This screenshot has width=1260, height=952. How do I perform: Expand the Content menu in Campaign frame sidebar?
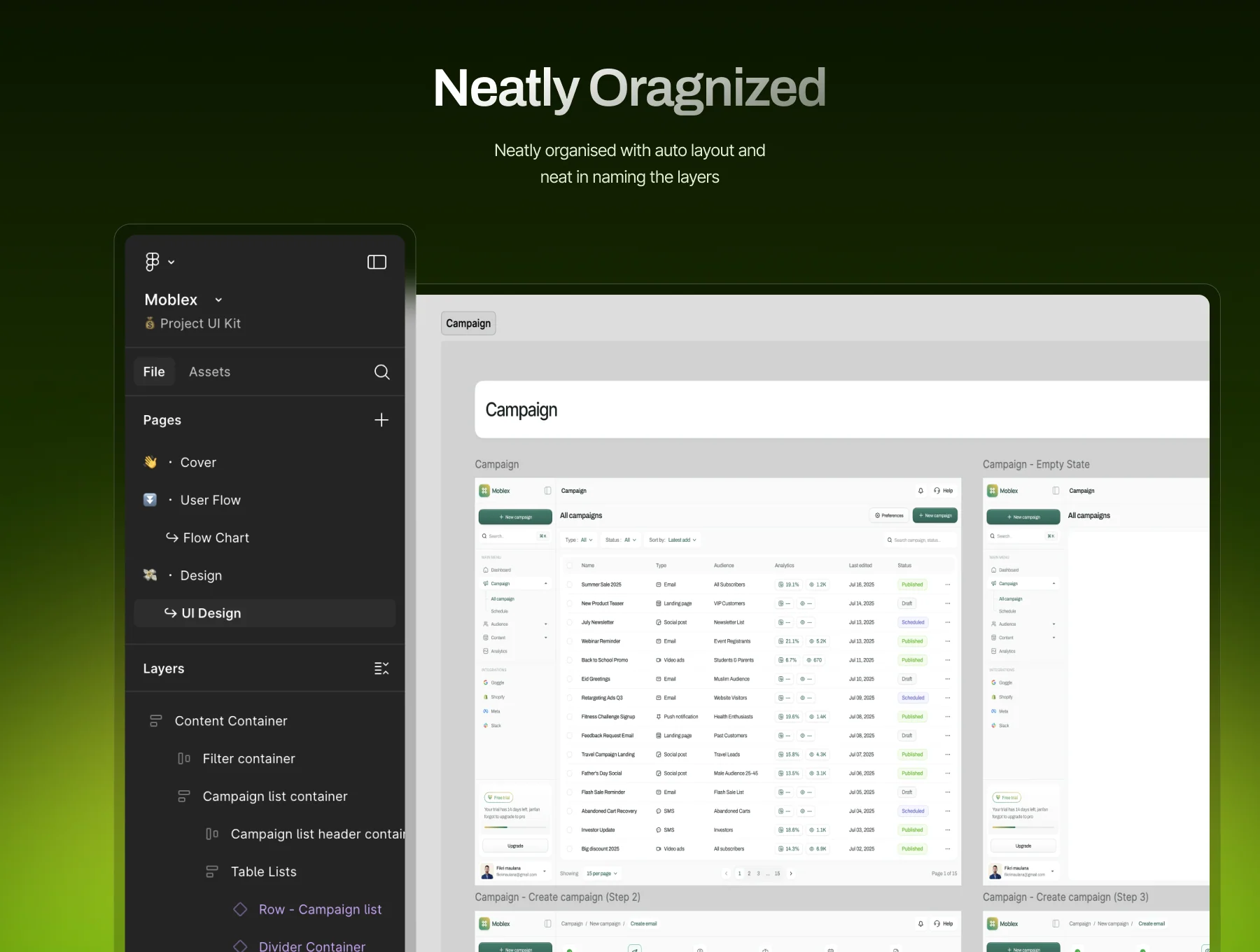tap(546, 638)
